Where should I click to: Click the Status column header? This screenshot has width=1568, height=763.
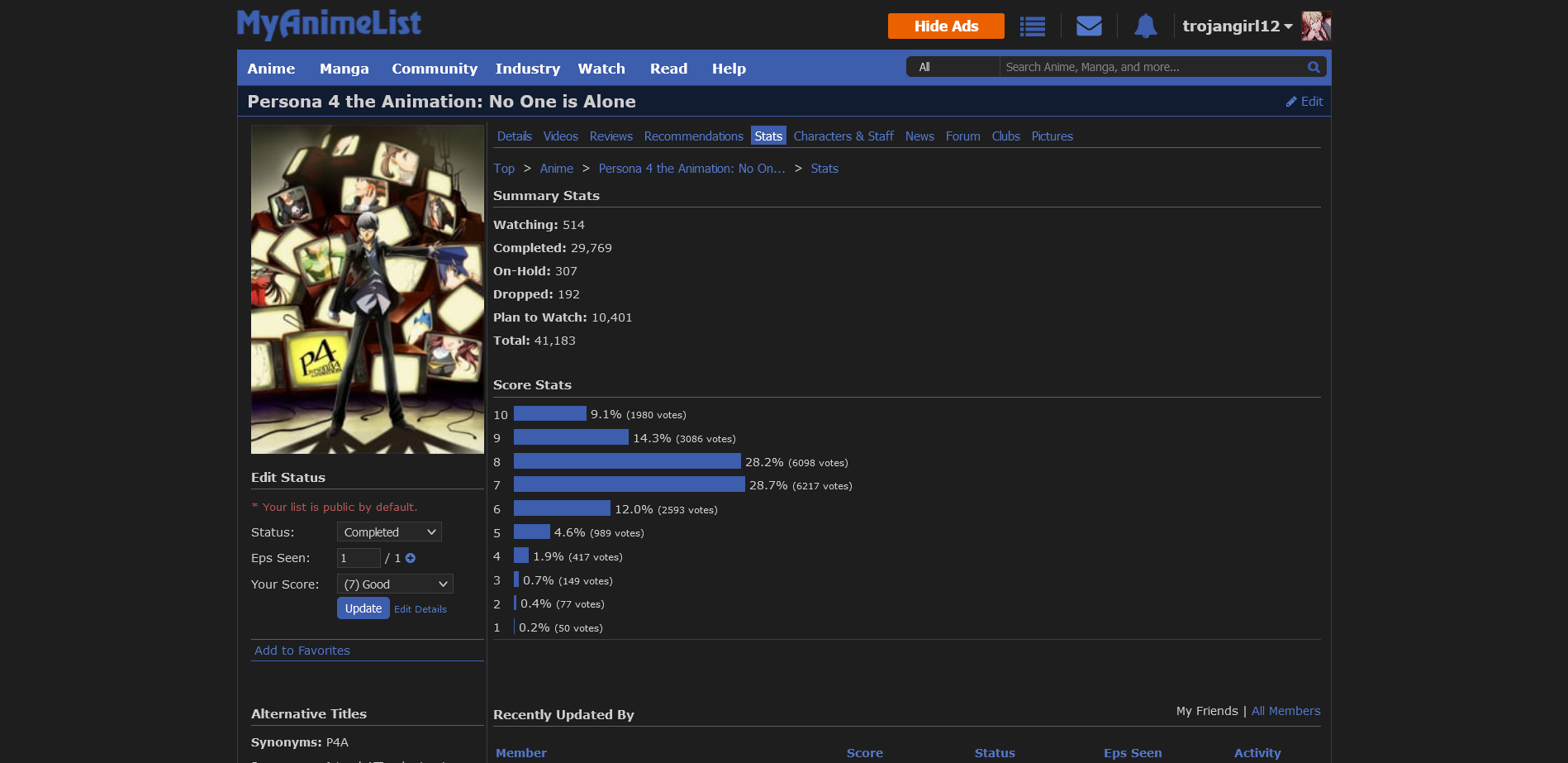pos(995,753)
